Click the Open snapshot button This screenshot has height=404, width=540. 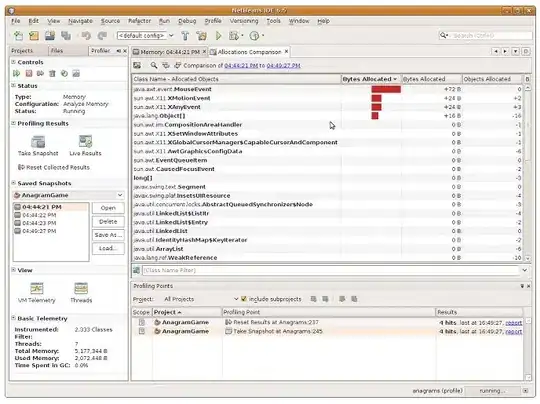[x=108, y=208]
